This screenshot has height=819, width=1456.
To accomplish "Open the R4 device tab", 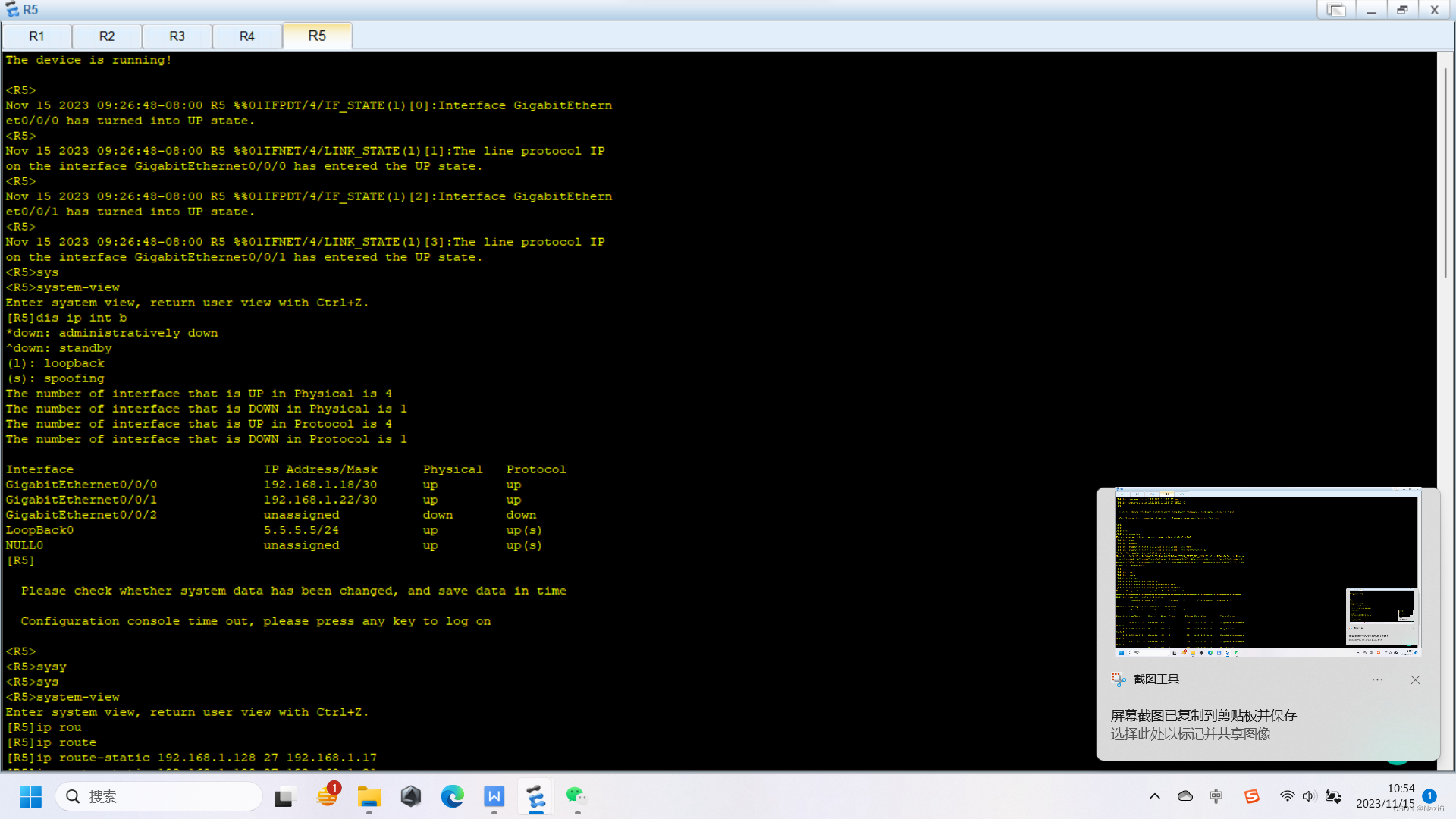I will coord(246,36).
